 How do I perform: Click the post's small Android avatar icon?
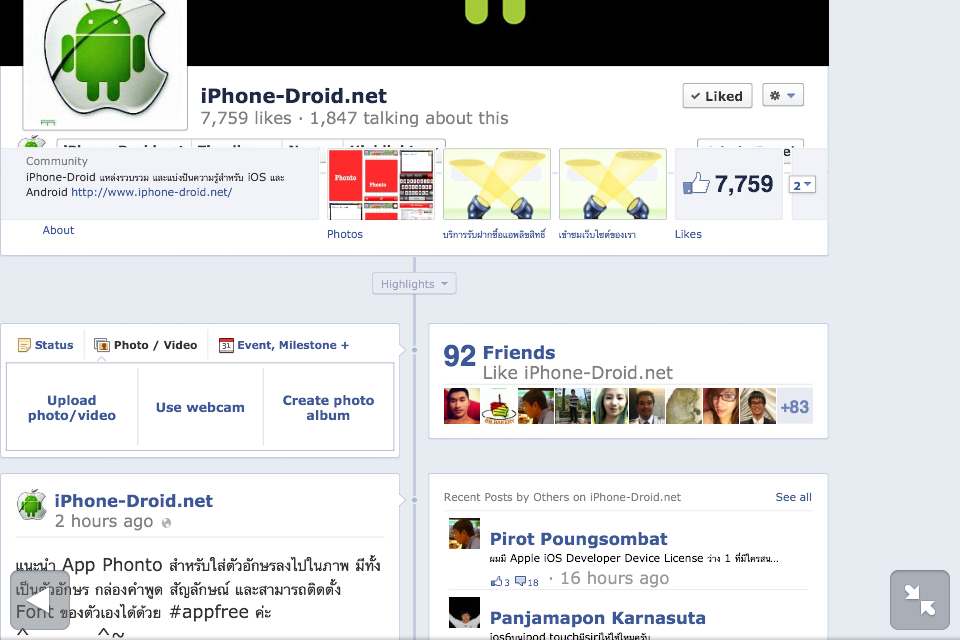(x=32, y=505)
